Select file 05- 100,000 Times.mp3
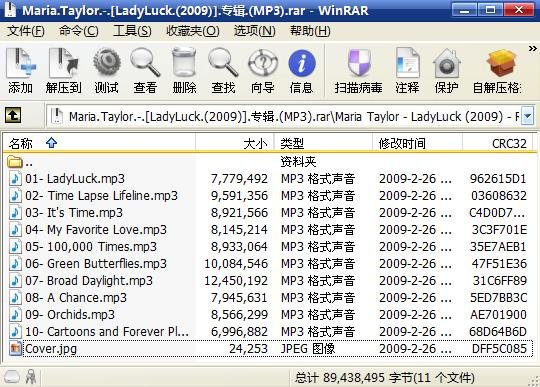The height and width of the screenshot is (387, 540). [91, 247]
